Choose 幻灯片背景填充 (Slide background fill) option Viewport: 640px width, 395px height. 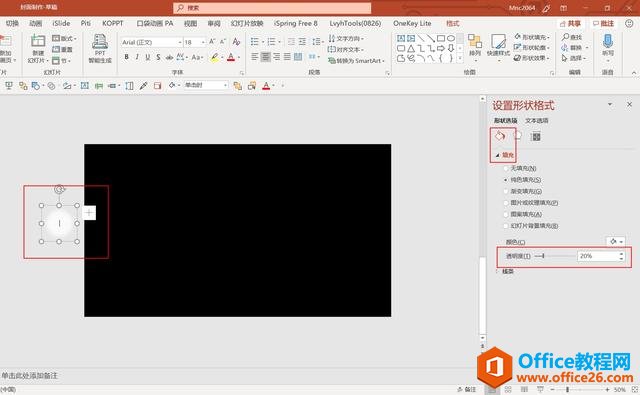[531, 226]
